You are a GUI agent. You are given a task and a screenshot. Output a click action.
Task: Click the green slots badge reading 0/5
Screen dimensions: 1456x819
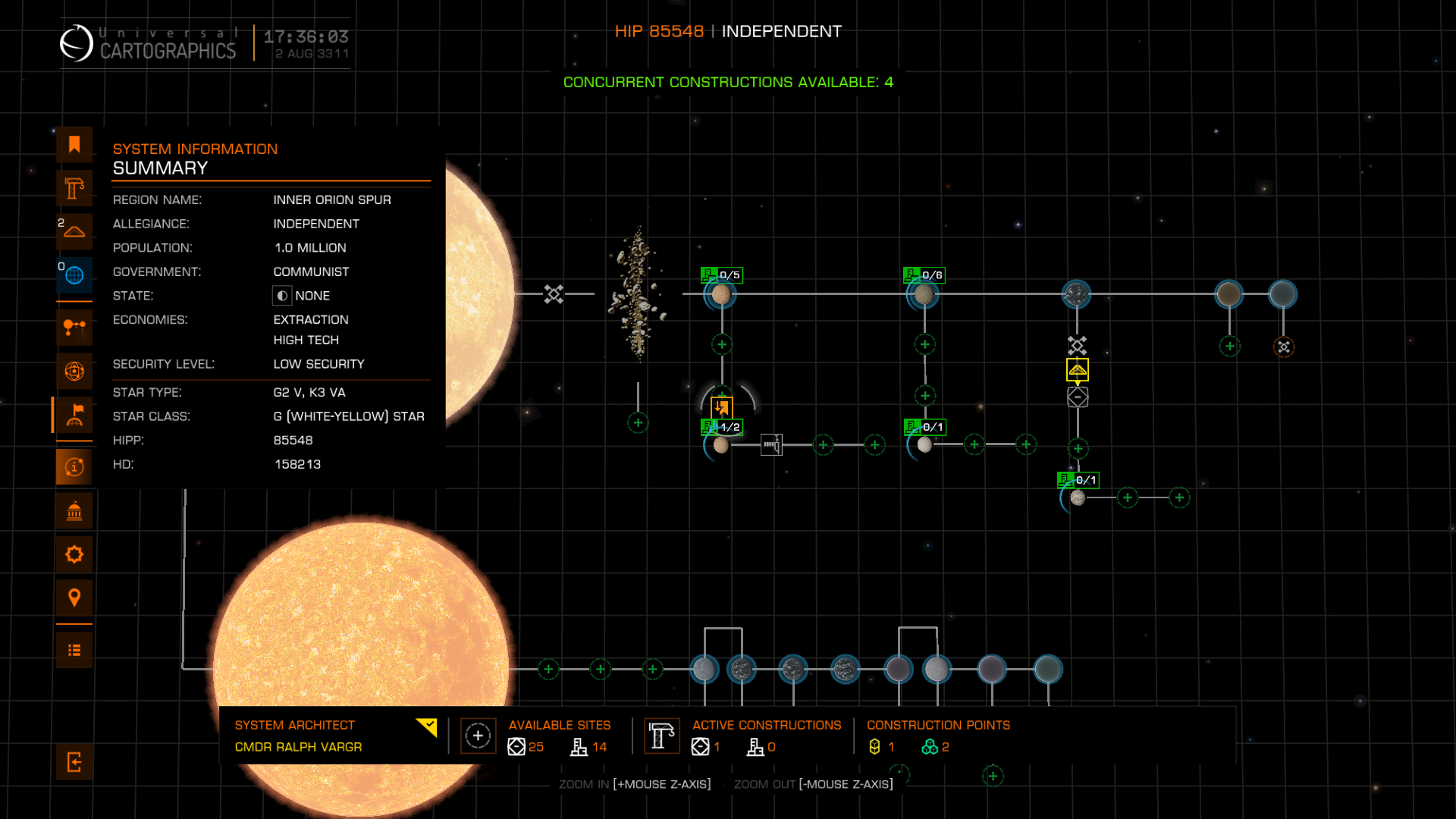(x=721, y=275)
